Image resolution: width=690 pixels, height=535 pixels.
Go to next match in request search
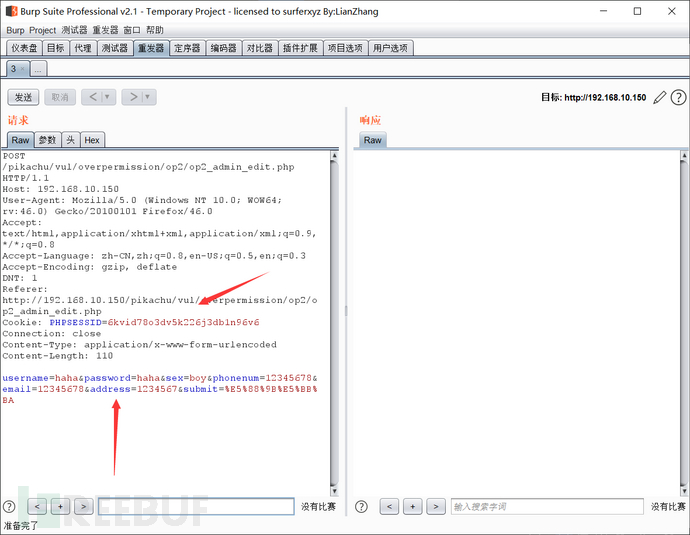click(84, 506)
